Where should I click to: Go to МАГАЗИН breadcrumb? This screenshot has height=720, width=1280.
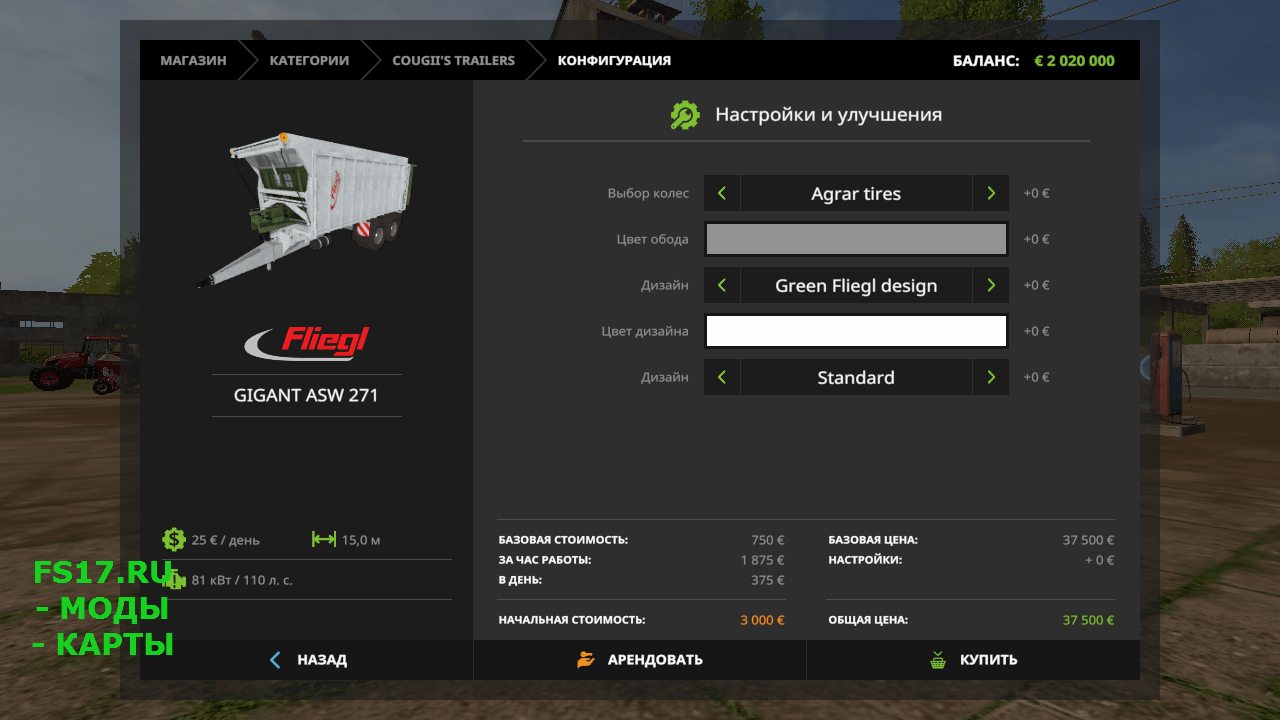coord(193,60)
